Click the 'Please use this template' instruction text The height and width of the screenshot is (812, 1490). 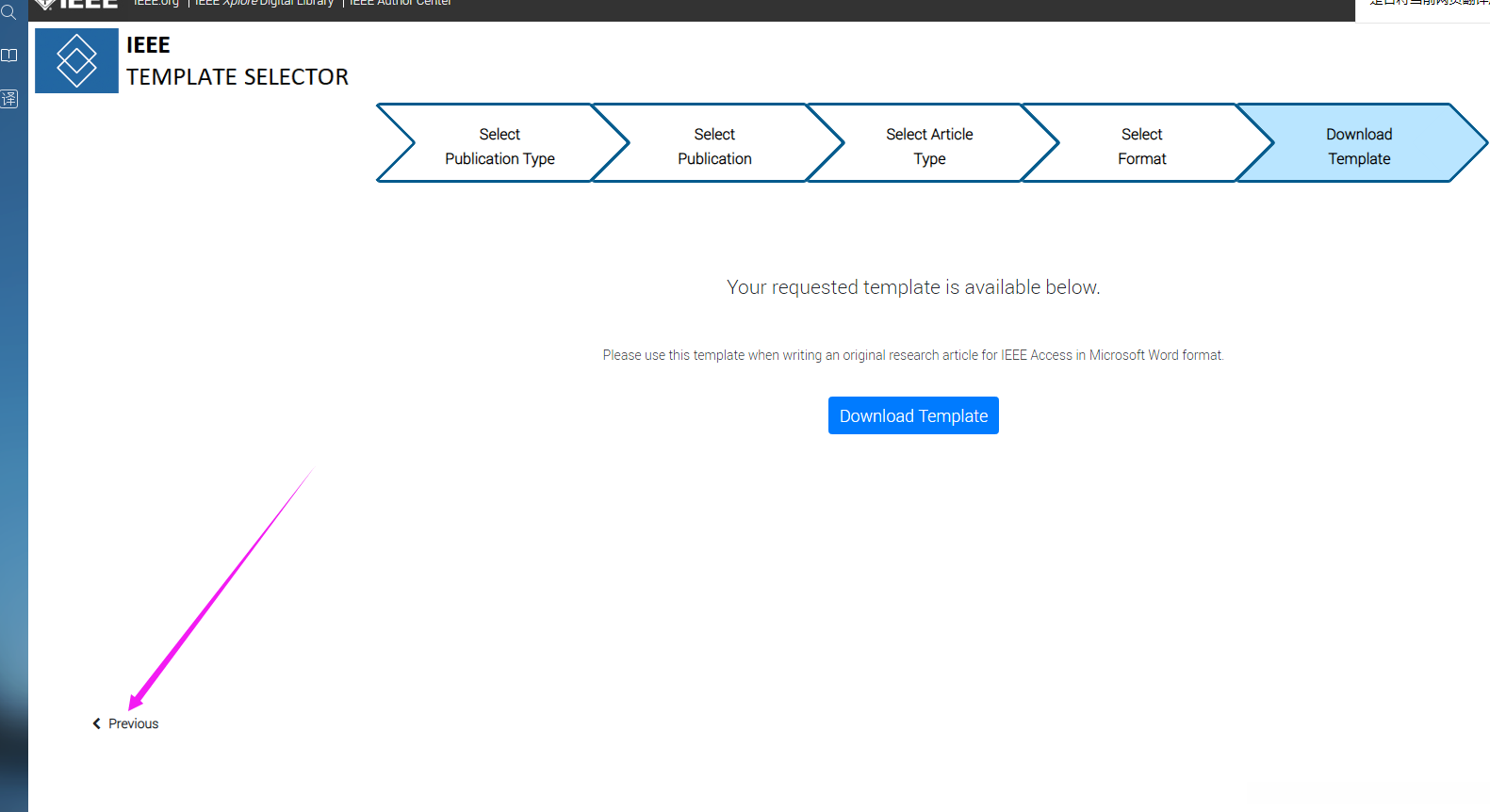pos(913,355)
